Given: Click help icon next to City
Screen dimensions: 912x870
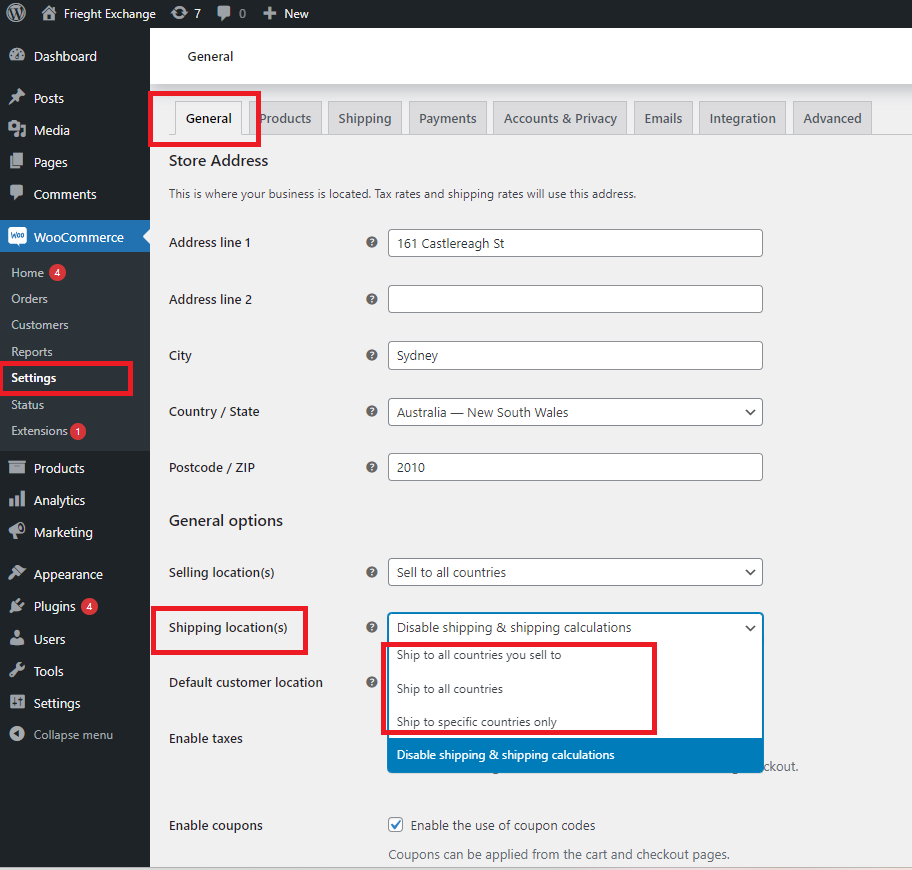Looking at the screenshot, I should (372, 355).
